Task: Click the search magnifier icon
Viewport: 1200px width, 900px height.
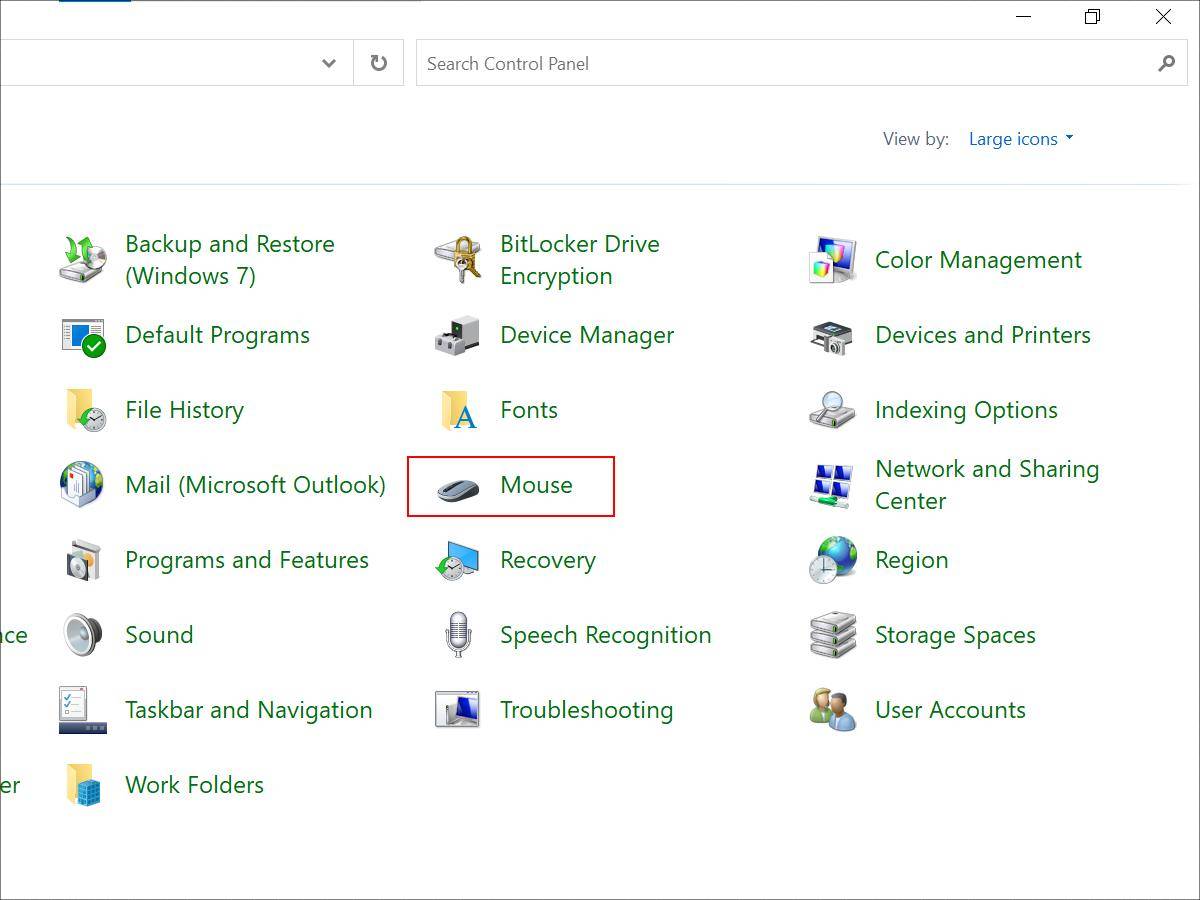Action: [x=1166, y=63]
